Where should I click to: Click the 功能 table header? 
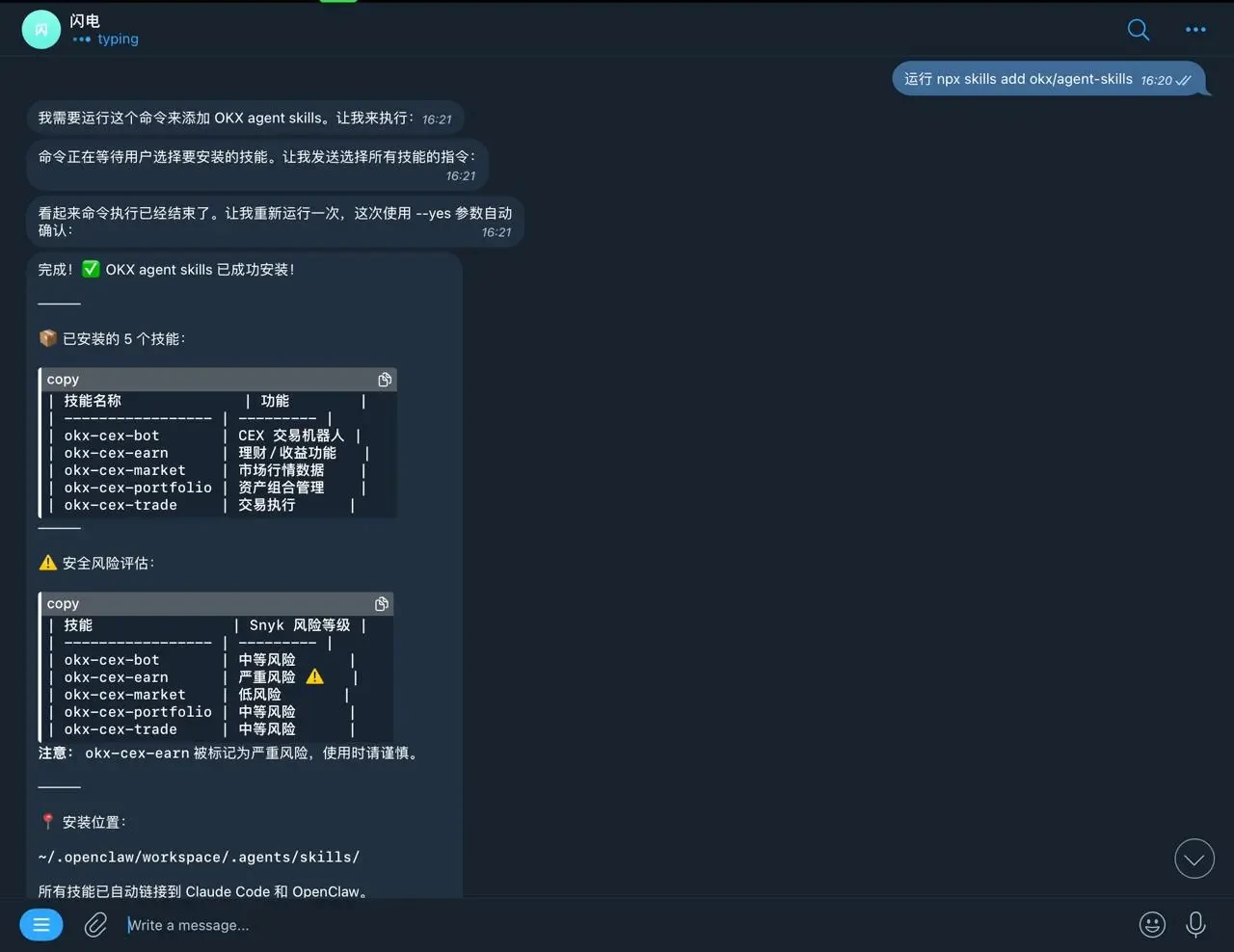click(x=275, y=401)
